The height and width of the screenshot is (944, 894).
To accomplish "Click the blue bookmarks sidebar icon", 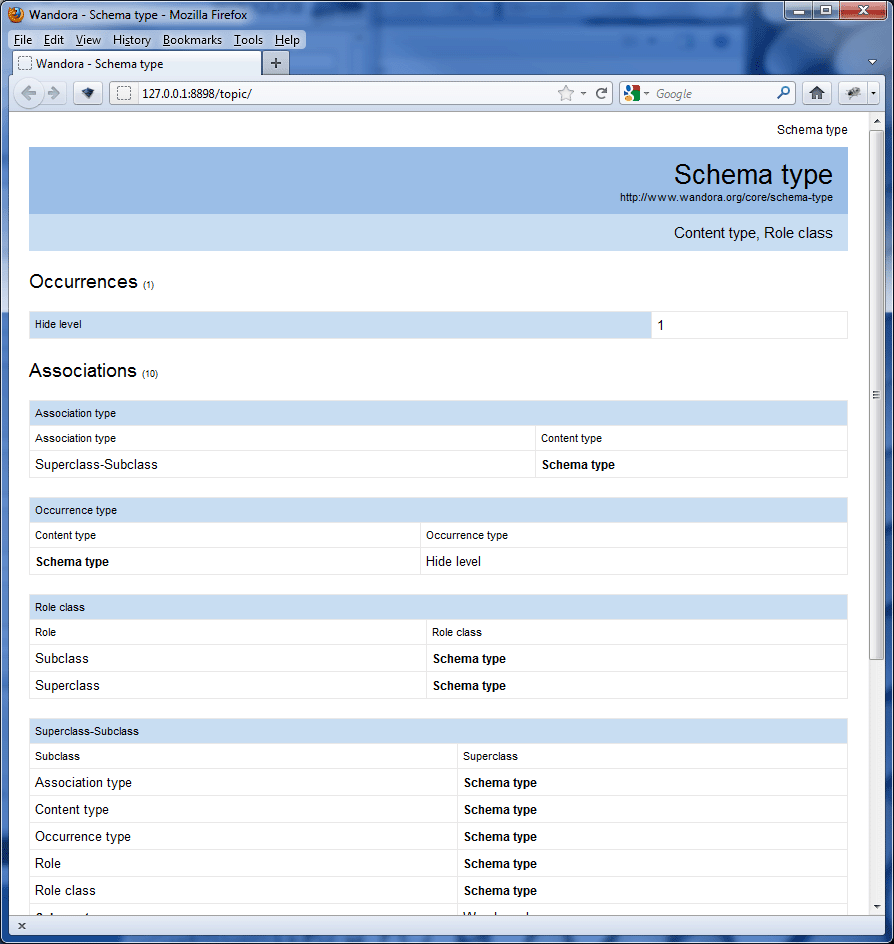I will [87, 92].
